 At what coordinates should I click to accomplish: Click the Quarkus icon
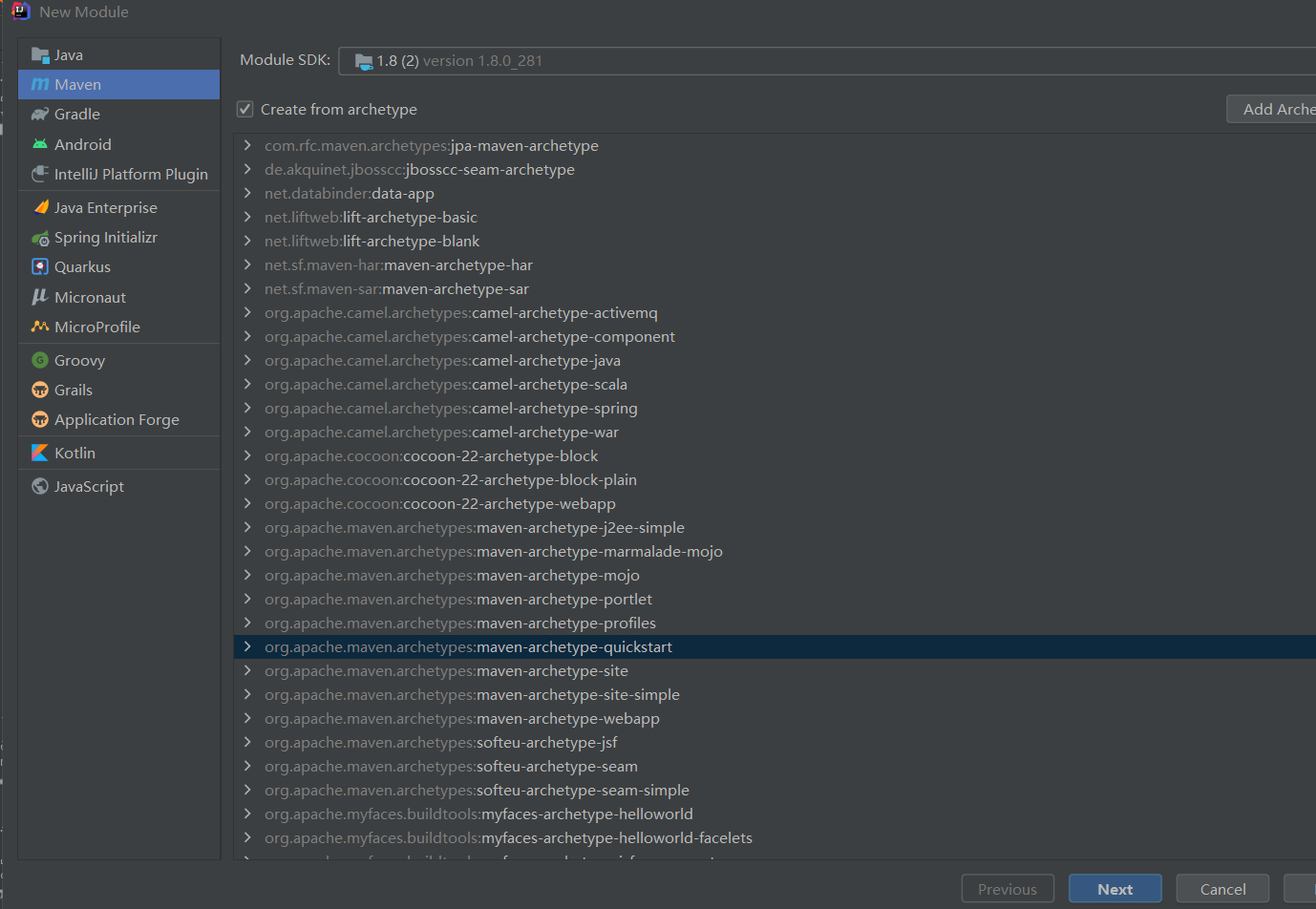tap(40, 267)
